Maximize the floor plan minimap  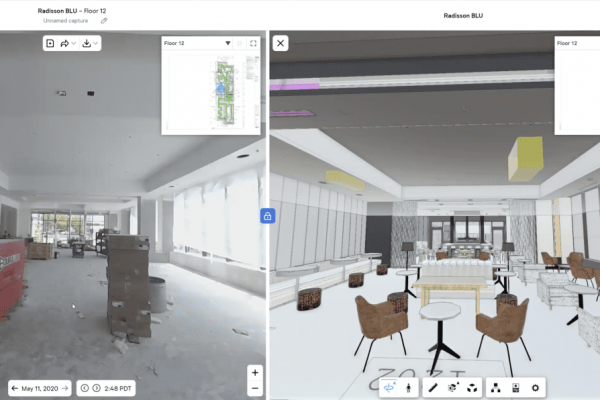(x=252, y=43)
